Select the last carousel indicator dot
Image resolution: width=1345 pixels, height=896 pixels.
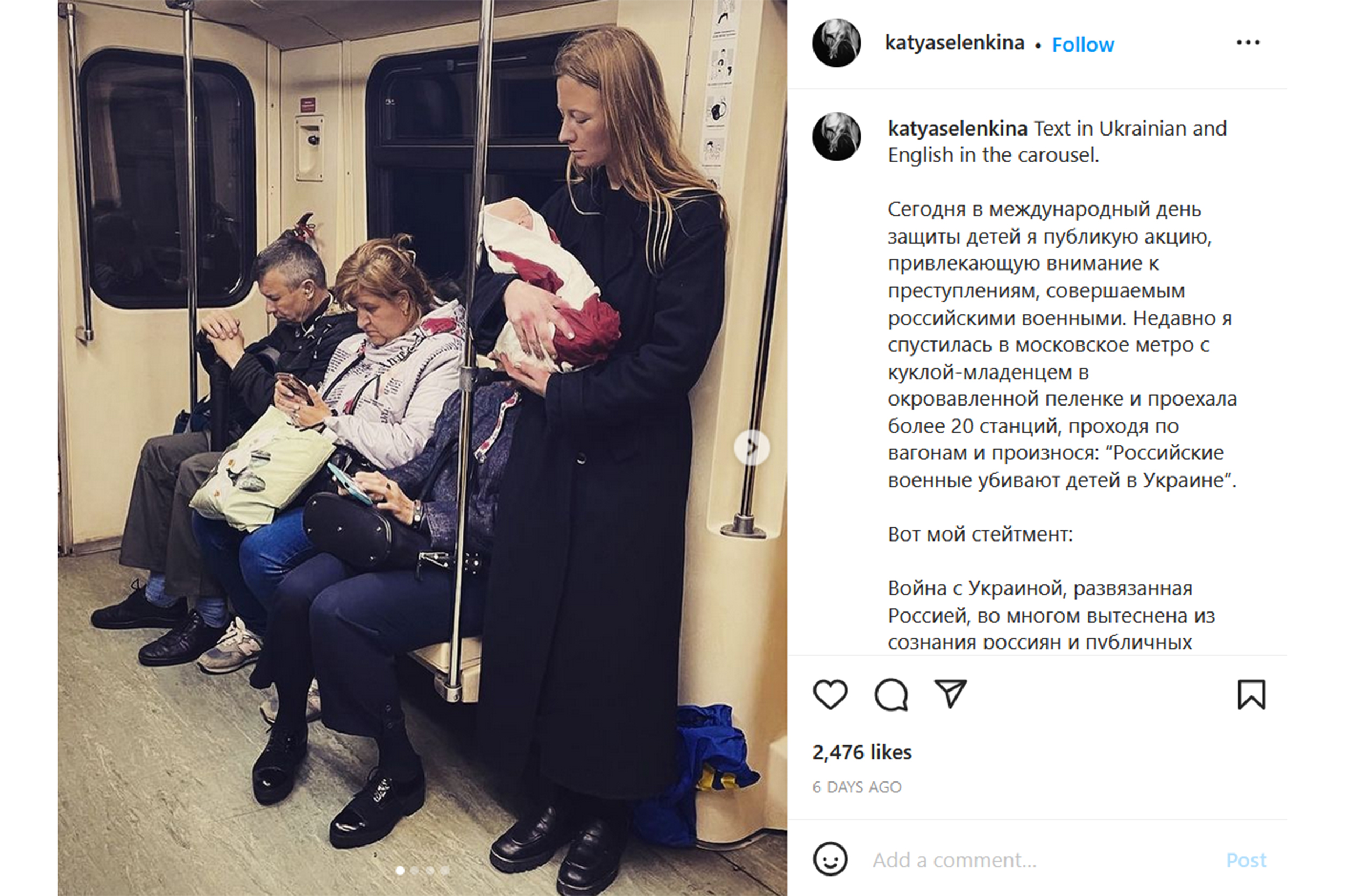(x=445, y=870)
